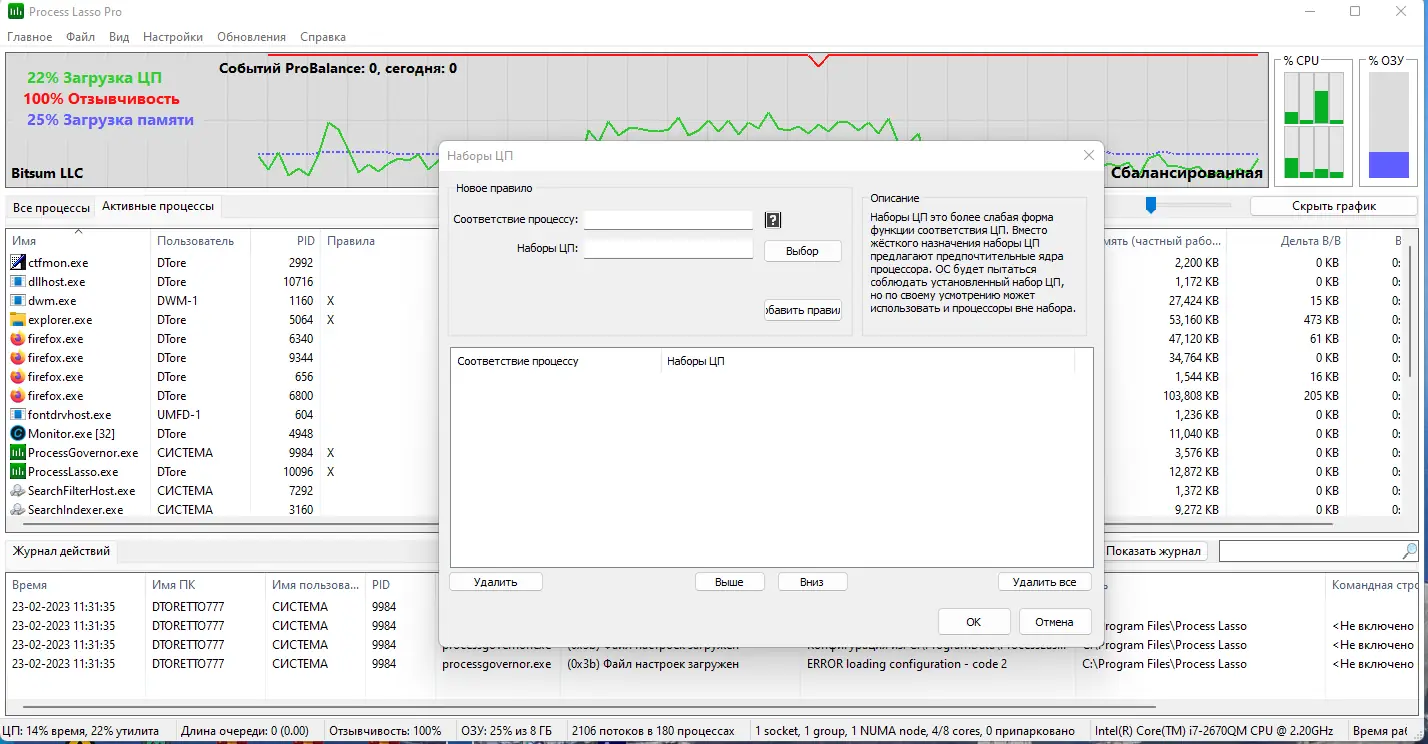Open the Справка menu
Image resolution: width=1428 pixels, height=744 pixels.
tap(323, 37)
